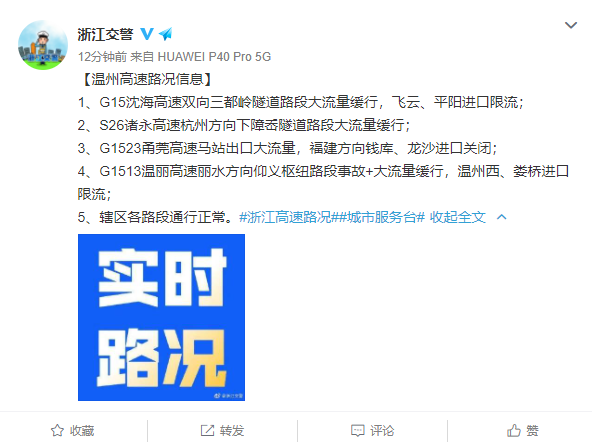The width and height of the screenshot is (592, 445).
Task: Click the upward caret after 收起全文
Action: [x=501, y=217]
